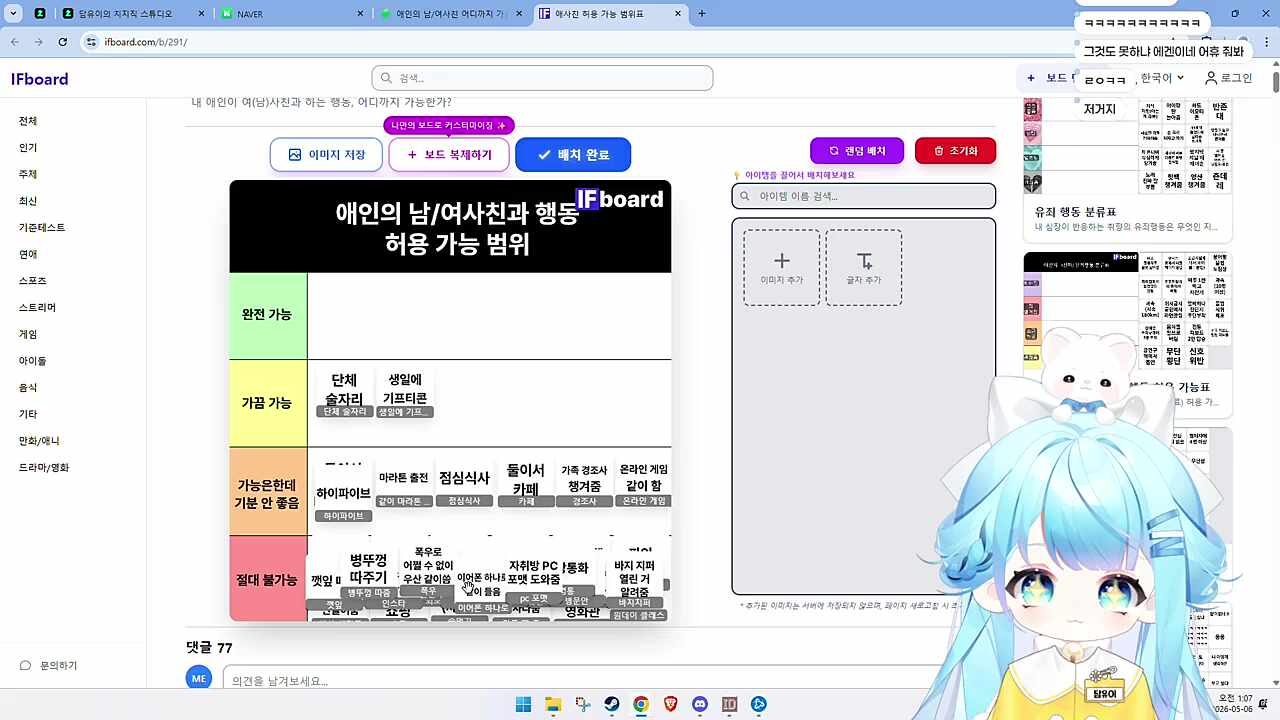Focus the top 검색 search box
The height and width of the screenshot is (720, 1280).
pos(542,78)
